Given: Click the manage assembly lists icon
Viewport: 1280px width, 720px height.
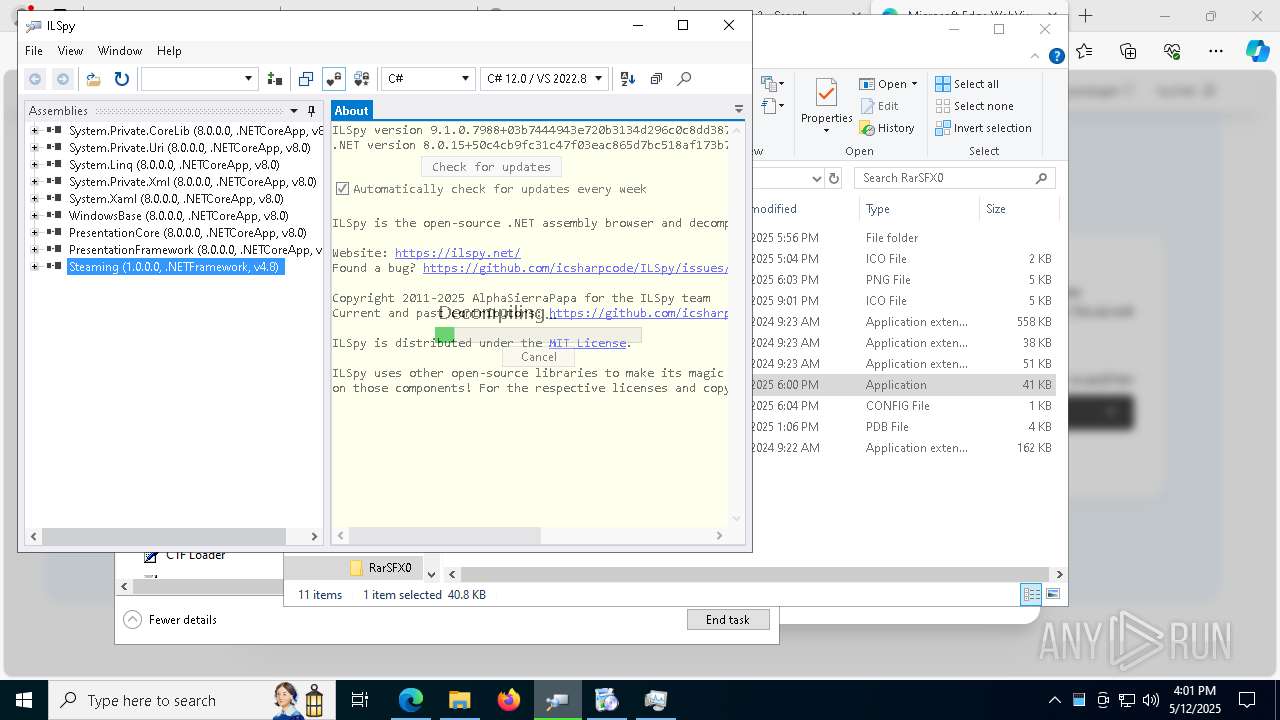Looking at the screenshot, I should click(275, 79).
